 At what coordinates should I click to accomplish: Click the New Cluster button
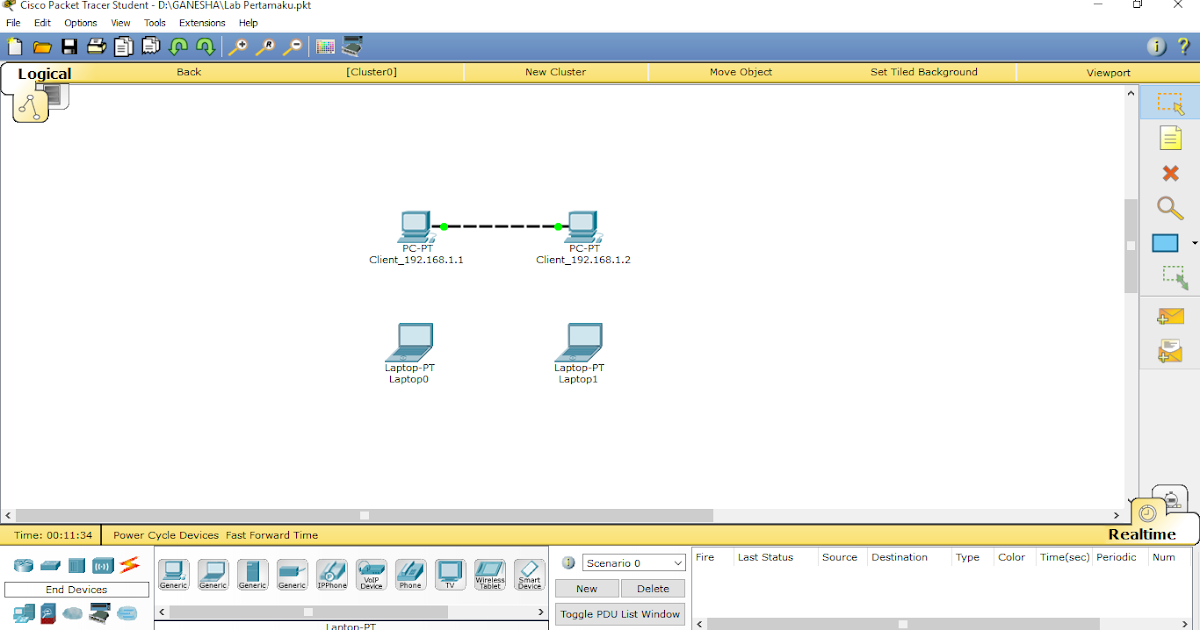[x=555, y=71]
